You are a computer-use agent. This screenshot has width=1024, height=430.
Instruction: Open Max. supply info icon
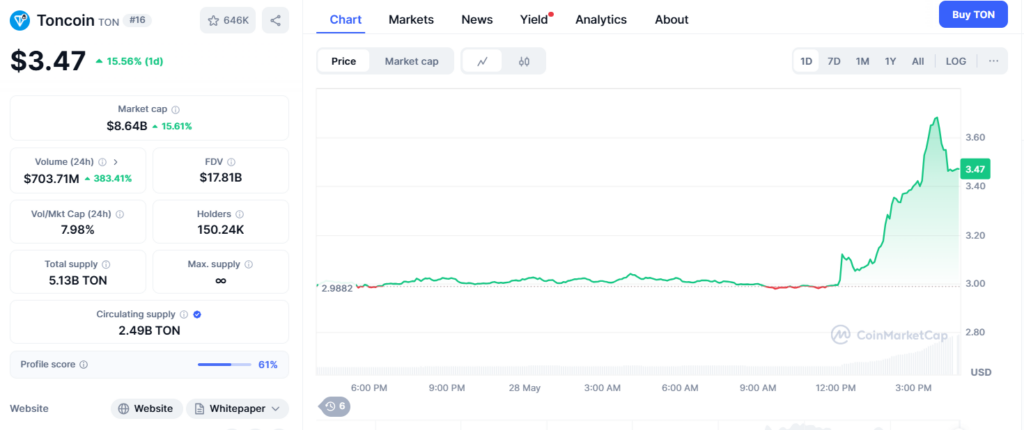(x=249, y=265)
